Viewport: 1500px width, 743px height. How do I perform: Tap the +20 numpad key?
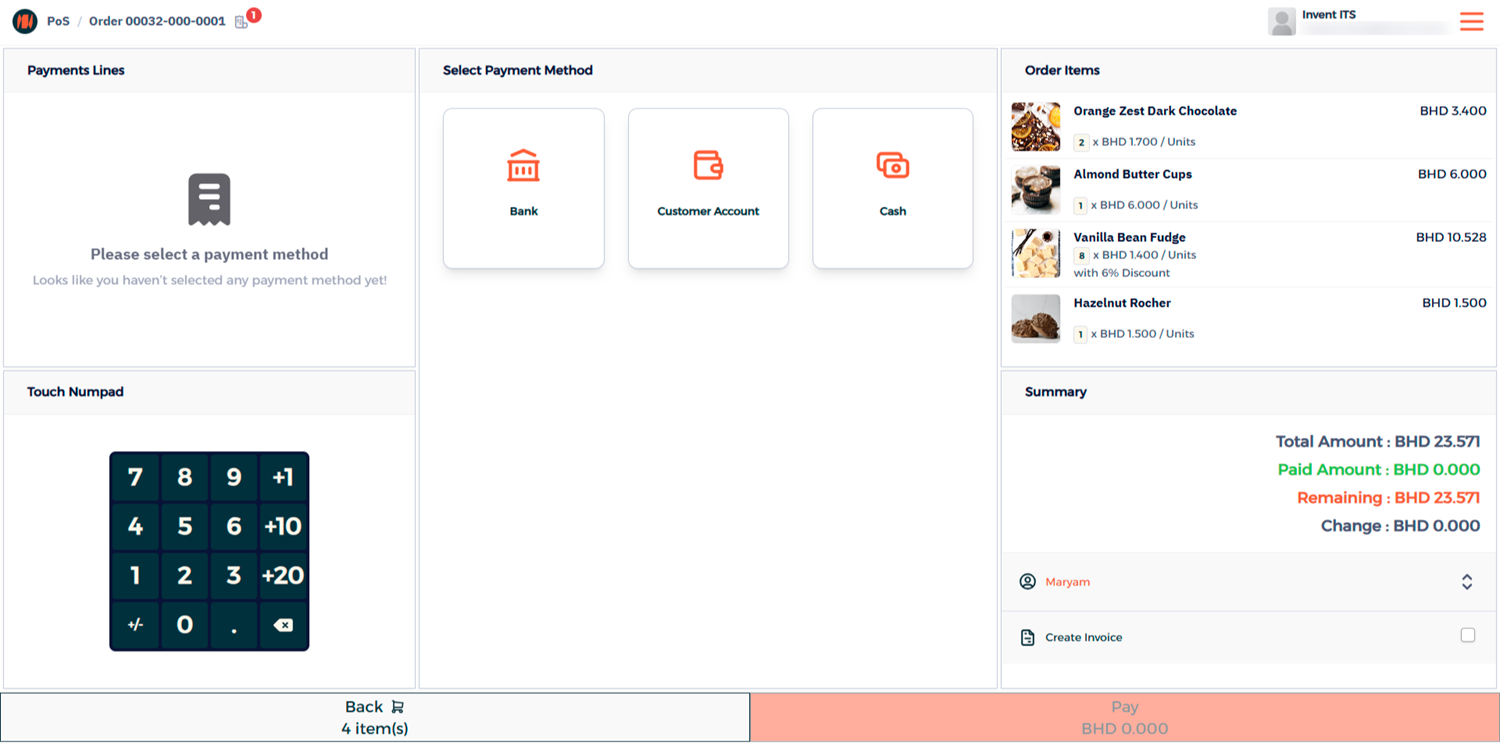283,576
